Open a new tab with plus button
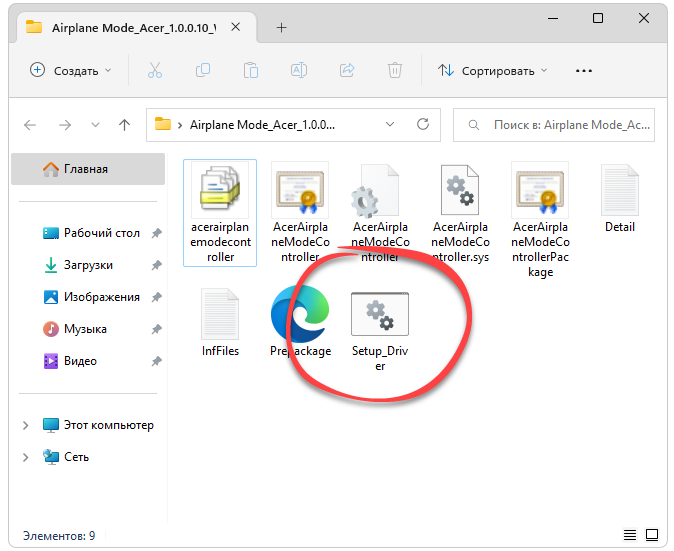The image size is (674, 551). pyautogui.click(x=281, y=27)
